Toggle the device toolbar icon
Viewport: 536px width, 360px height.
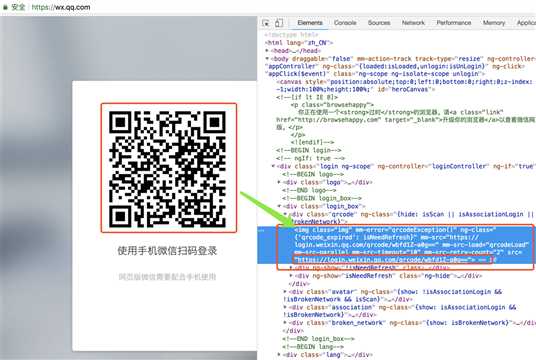pyautogui.click(x=279, y=23)
